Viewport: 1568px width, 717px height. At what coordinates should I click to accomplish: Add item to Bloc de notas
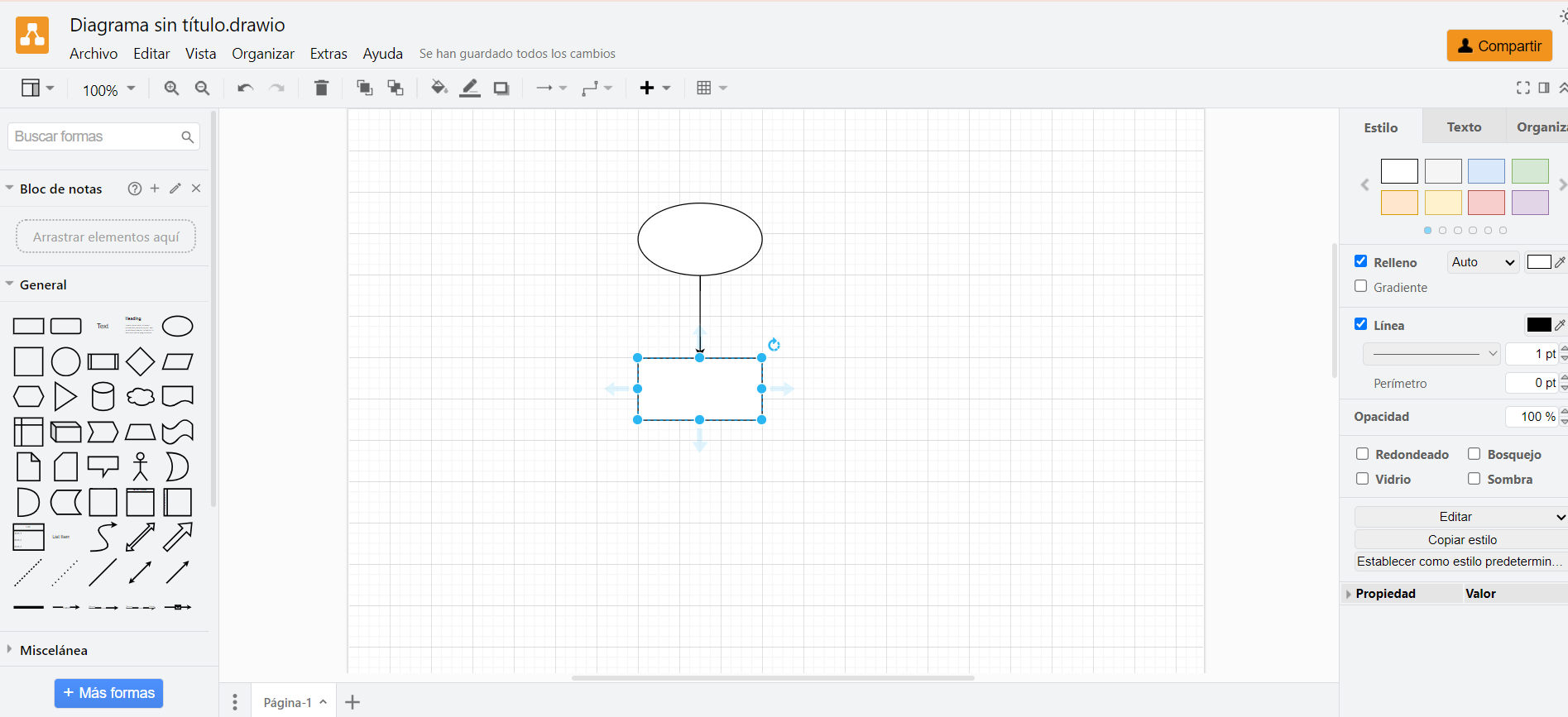pyautogui.click(x=155, y=189)
